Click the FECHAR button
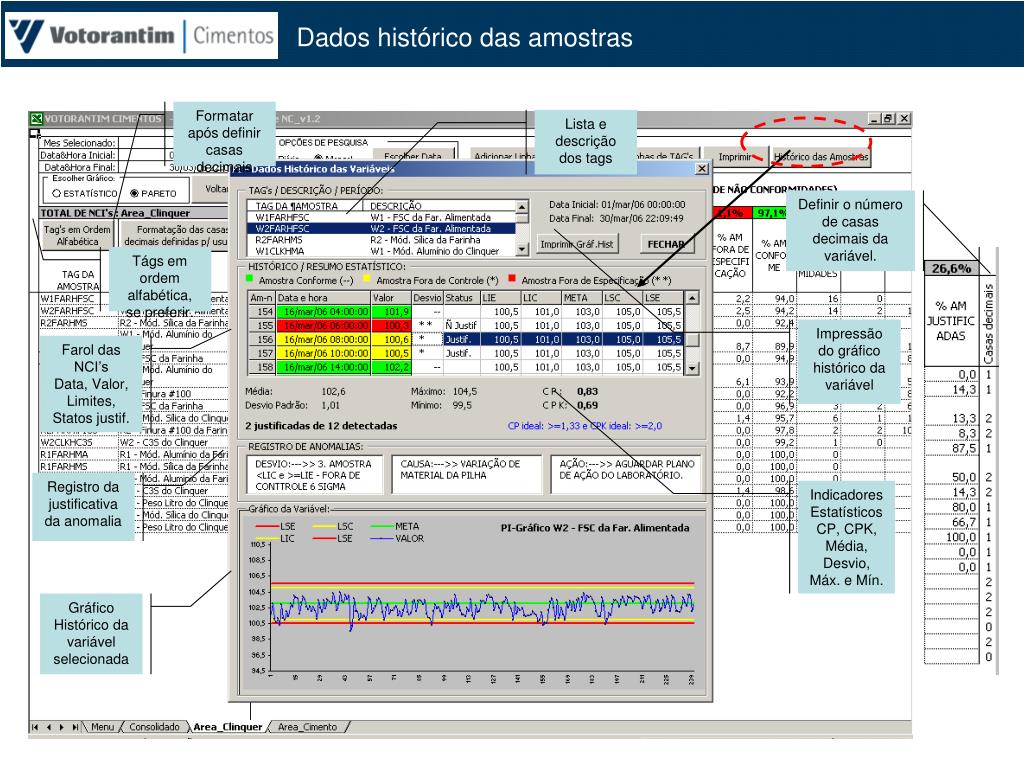Image resolution: width=1024 pixels, height=768 pixels. 665,244
